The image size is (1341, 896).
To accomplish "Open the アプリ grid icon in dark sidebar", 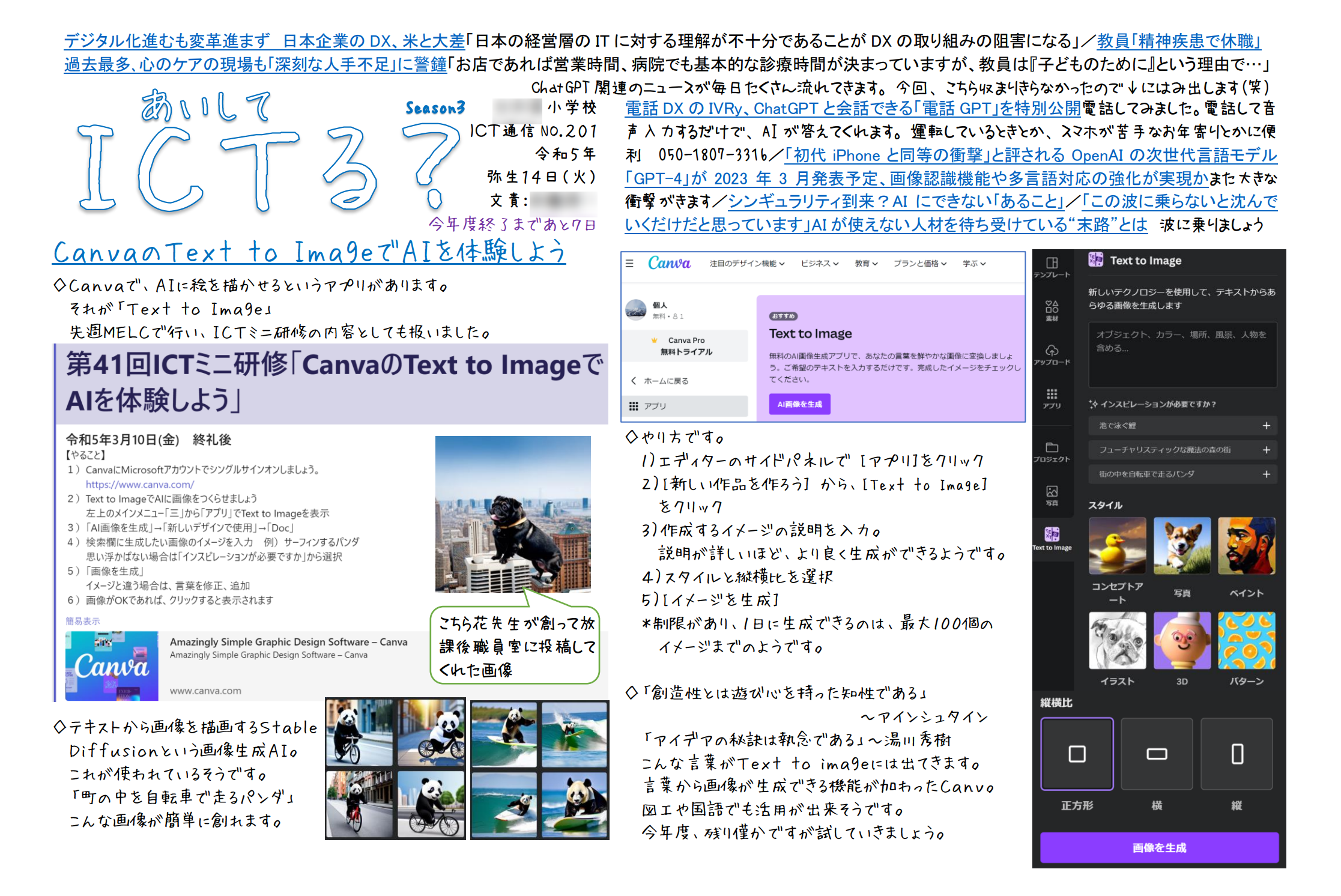I will tap(1052, 398).
